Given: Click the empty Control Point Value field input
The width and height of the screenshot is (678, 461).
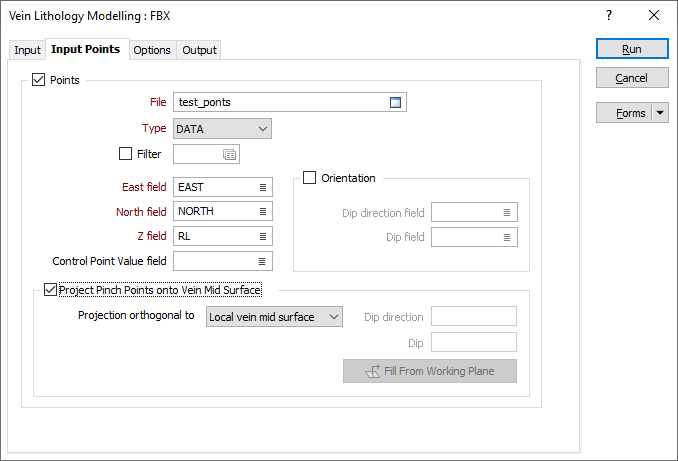Looking at the screenshot, I should pyautogui.click(x=223, y=261).
